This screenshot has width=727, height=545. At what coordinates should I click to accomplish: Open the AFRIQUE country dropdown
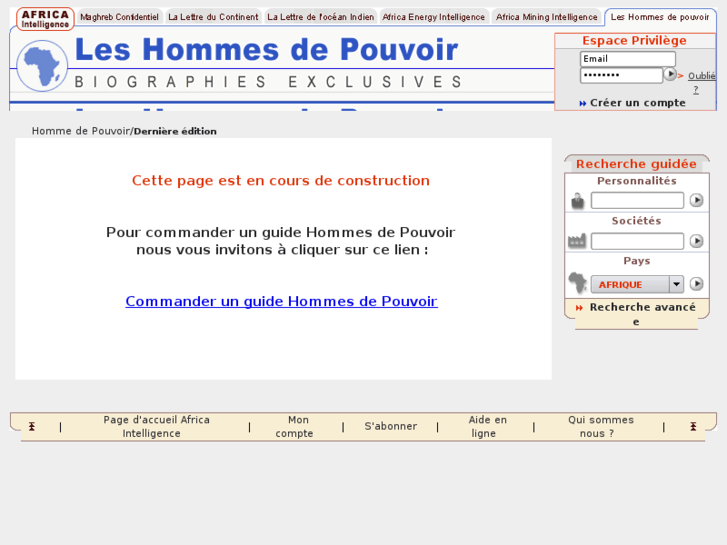tap(637, 284)
